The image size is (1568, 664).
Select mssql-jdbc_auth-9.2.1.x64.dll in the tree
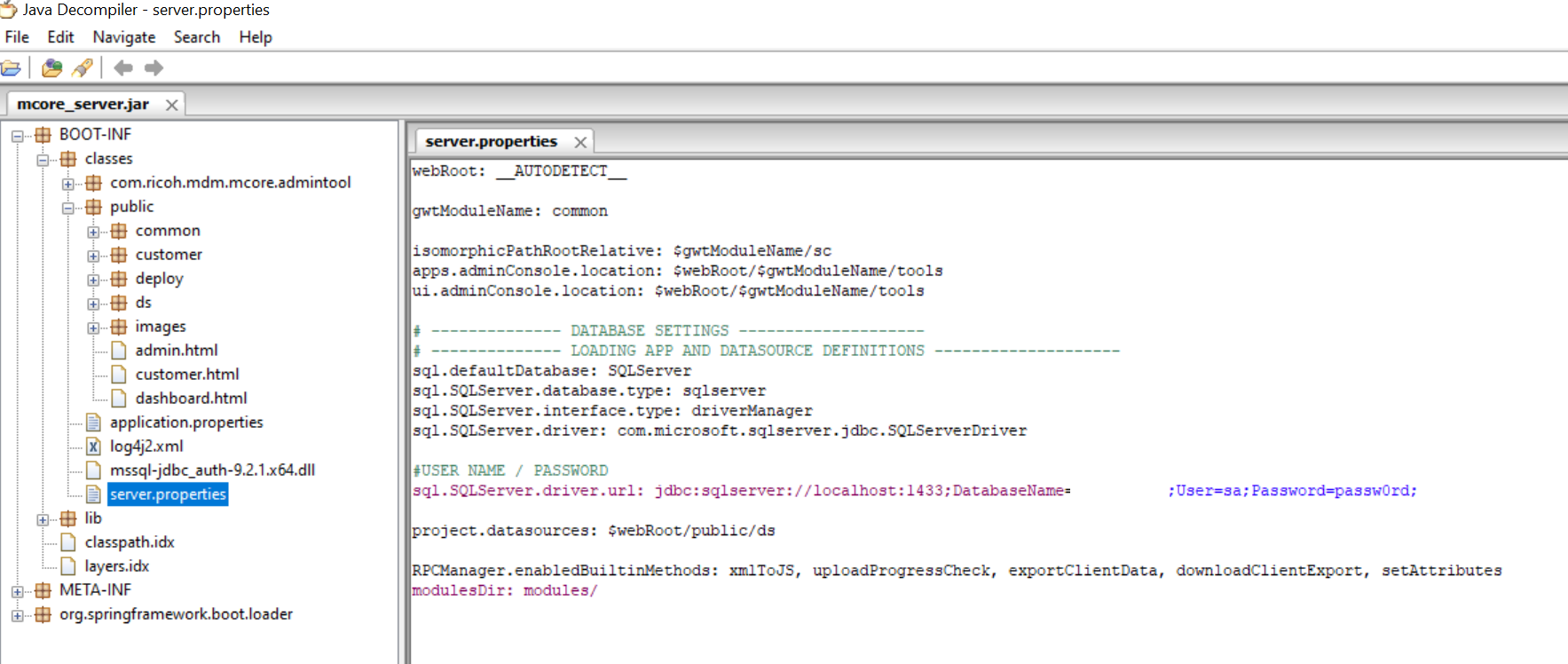tap(212, 470)
